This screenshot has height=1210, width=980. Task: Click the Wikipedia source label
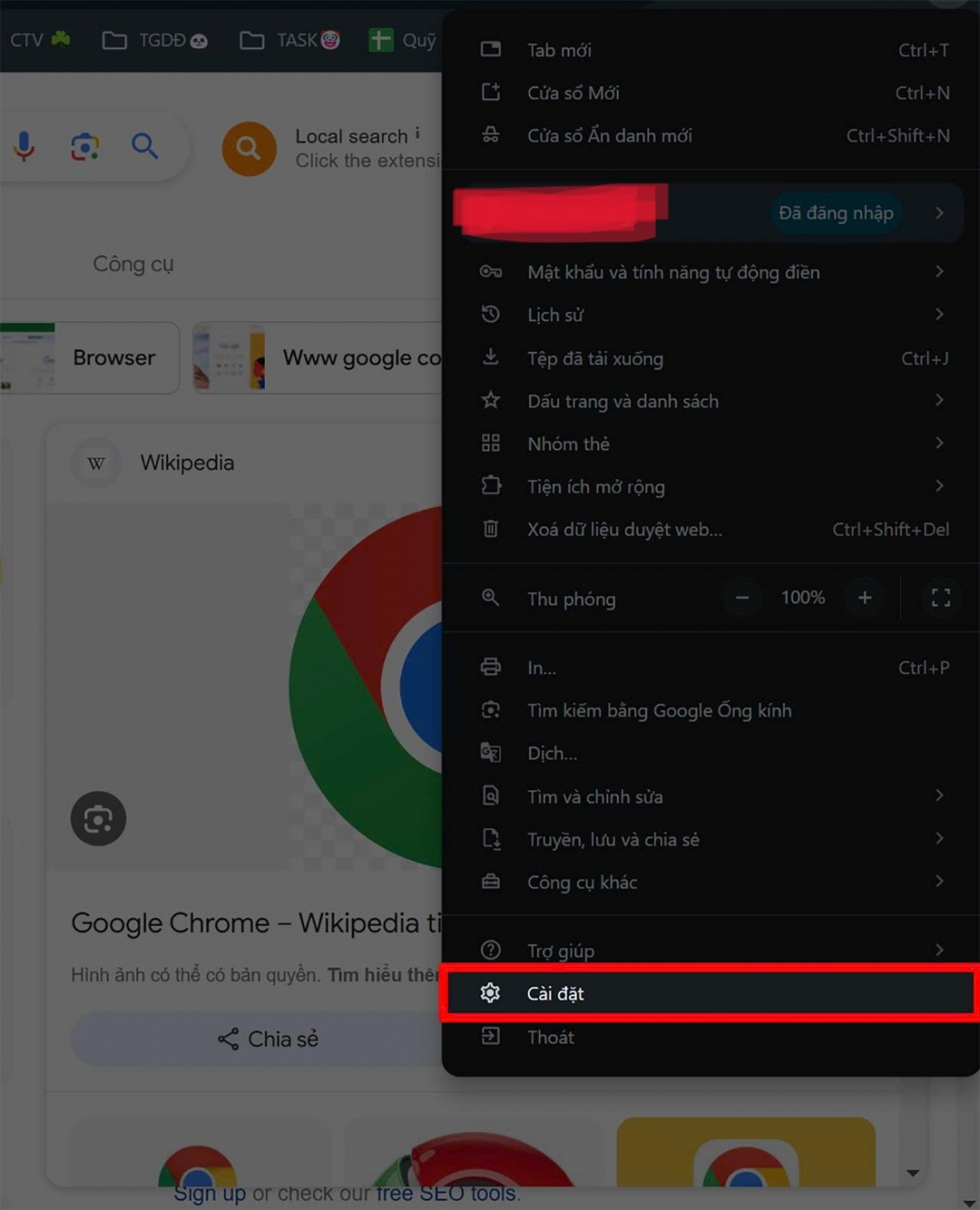(x=187, y=463)
